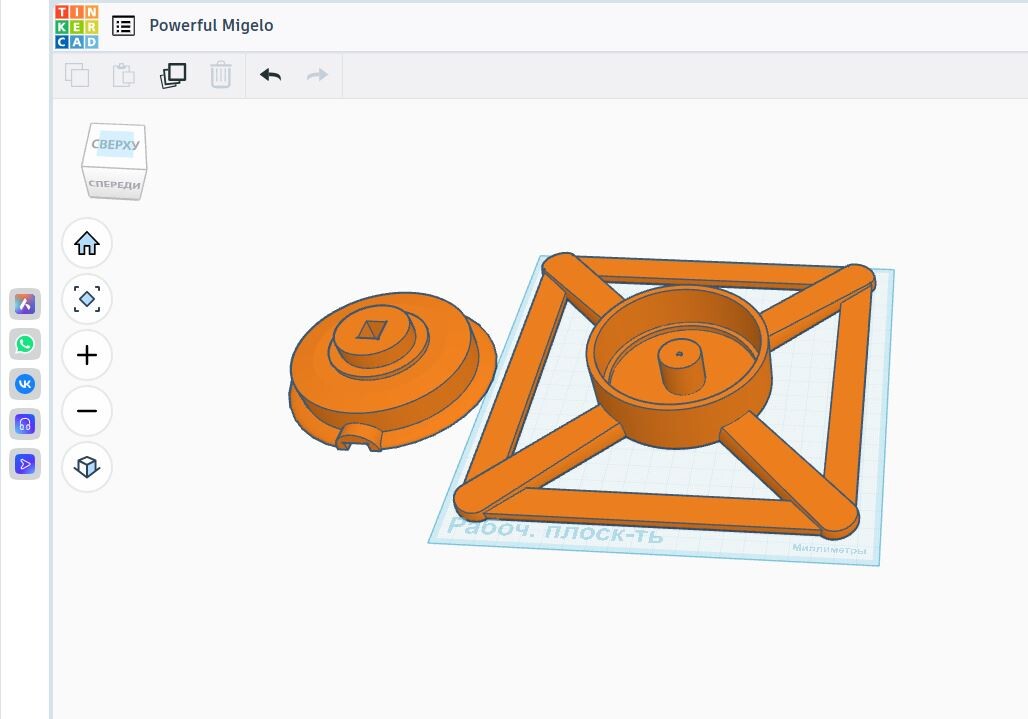Undo the last action
Image resolution: width=1028 pixels, height=719 pixels.
(270, 75)
